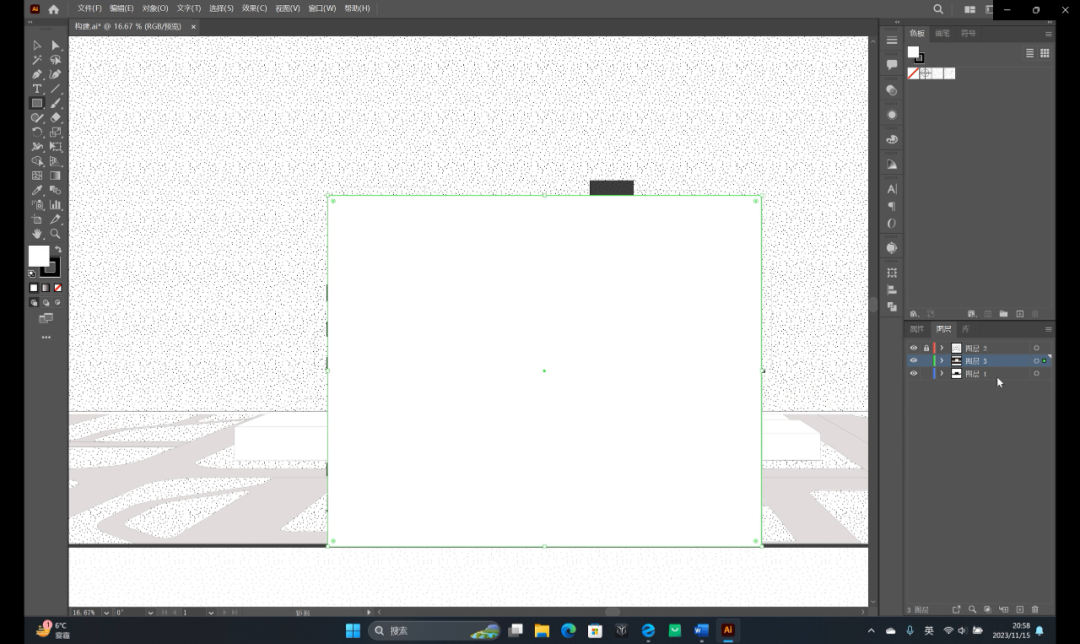This screenshot has width=1080, height=644.
Task: Select the Magic Wand tool
Action: point(37,60)
